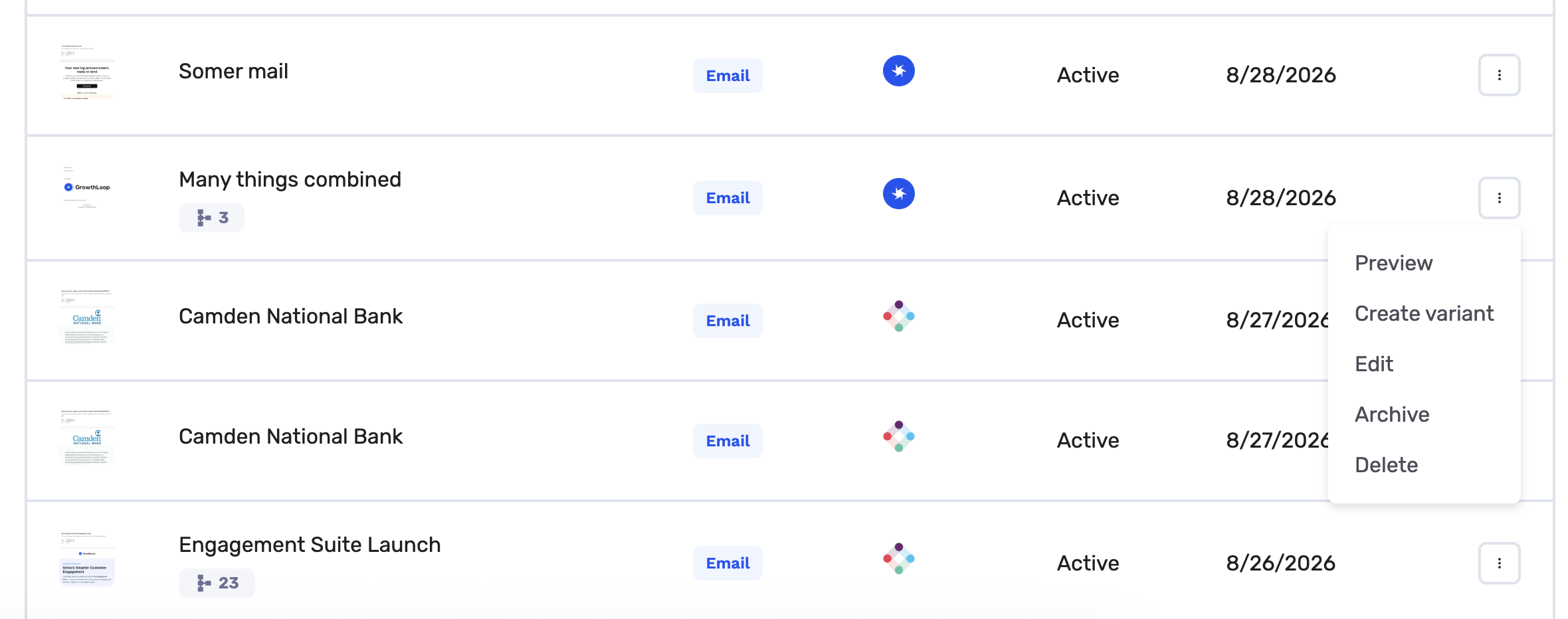Select Delete in the context menu
Screen dimensions: 1568x619
point(1386,465)
